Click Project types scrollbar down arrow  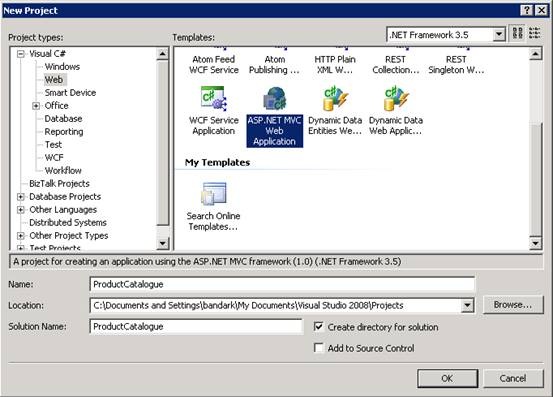(x=162, y=243)
